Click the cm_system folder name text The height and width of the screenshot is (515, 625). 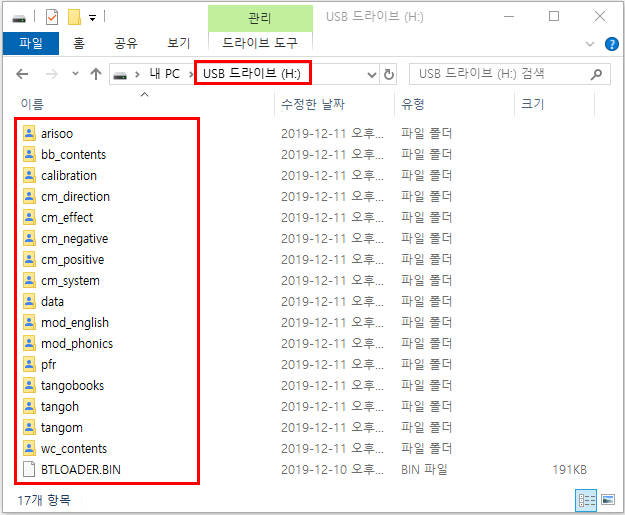click(70, 281)
